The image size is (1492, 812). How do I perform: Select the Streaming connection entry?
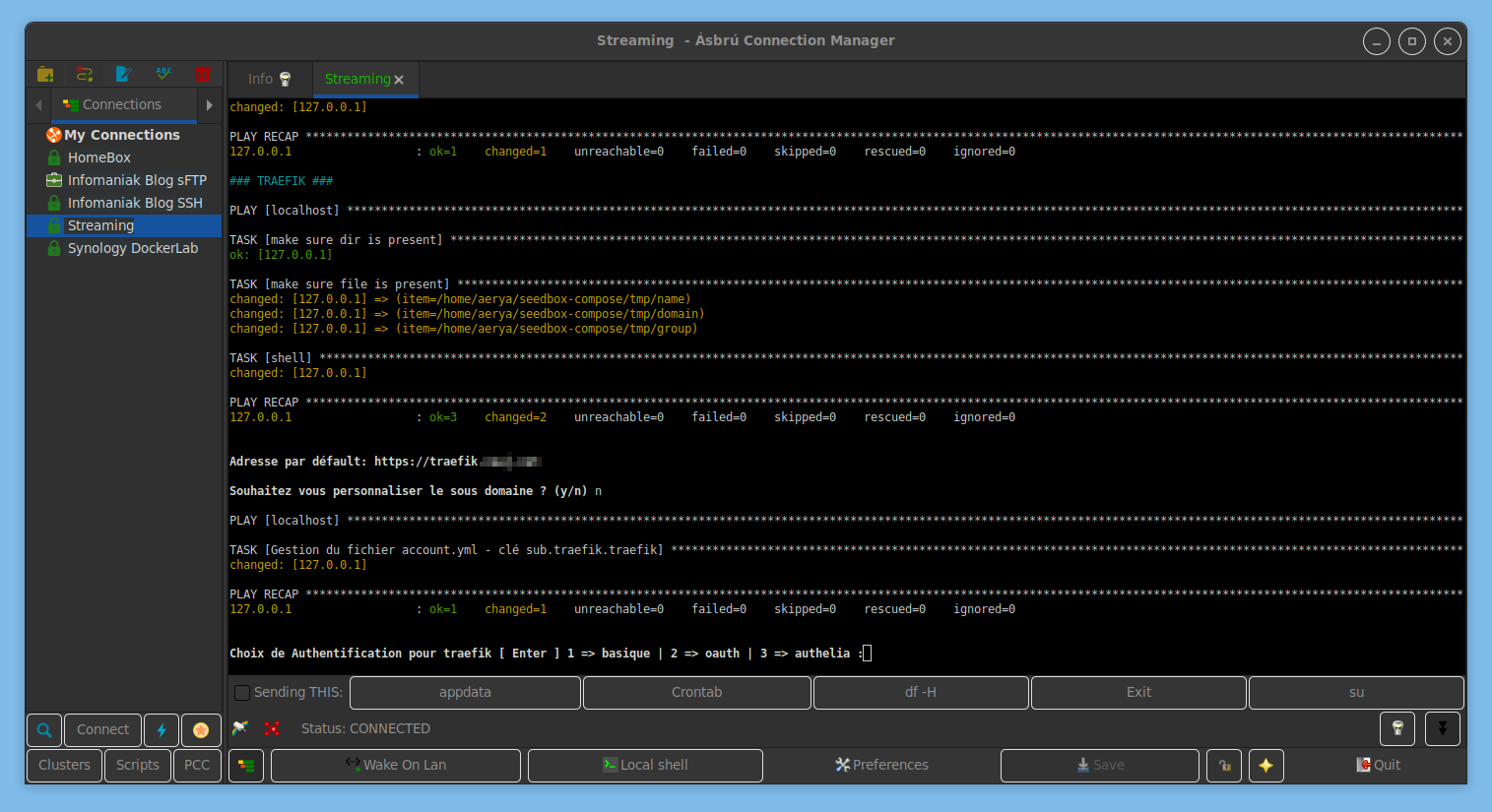pos(124,225)
